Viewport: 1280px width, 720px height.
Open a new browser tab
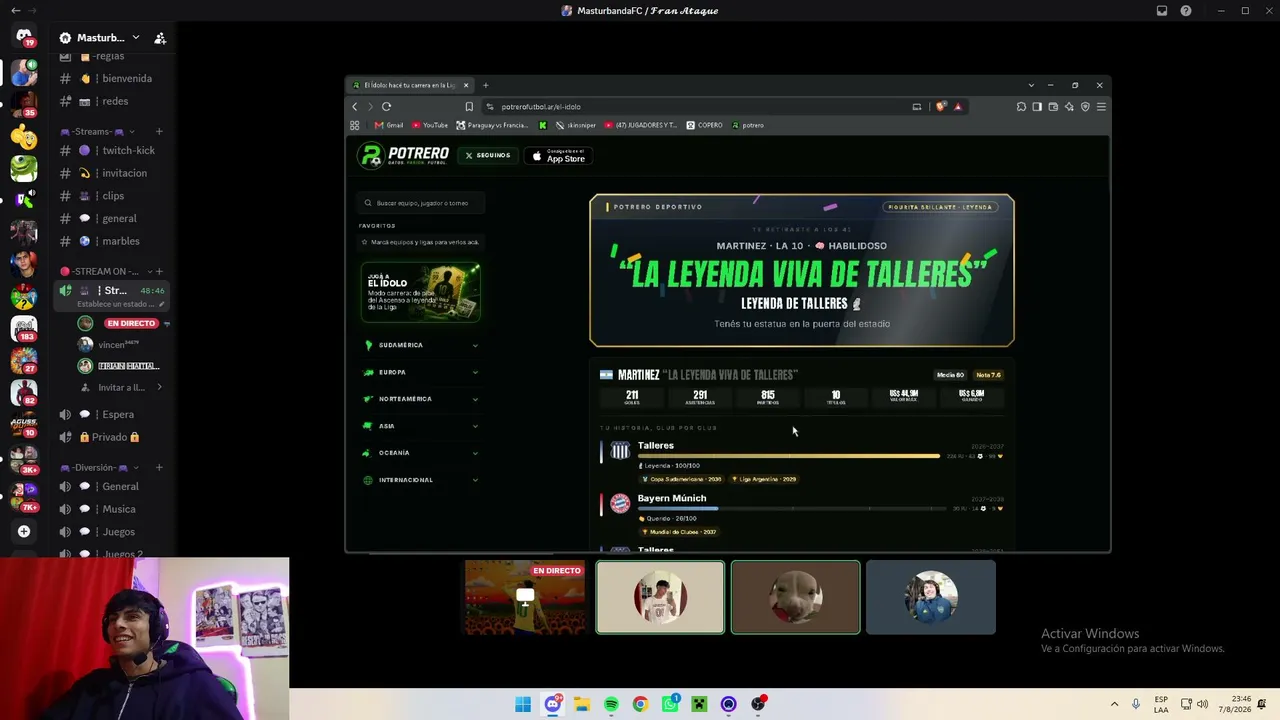click(x=486, y=85)
